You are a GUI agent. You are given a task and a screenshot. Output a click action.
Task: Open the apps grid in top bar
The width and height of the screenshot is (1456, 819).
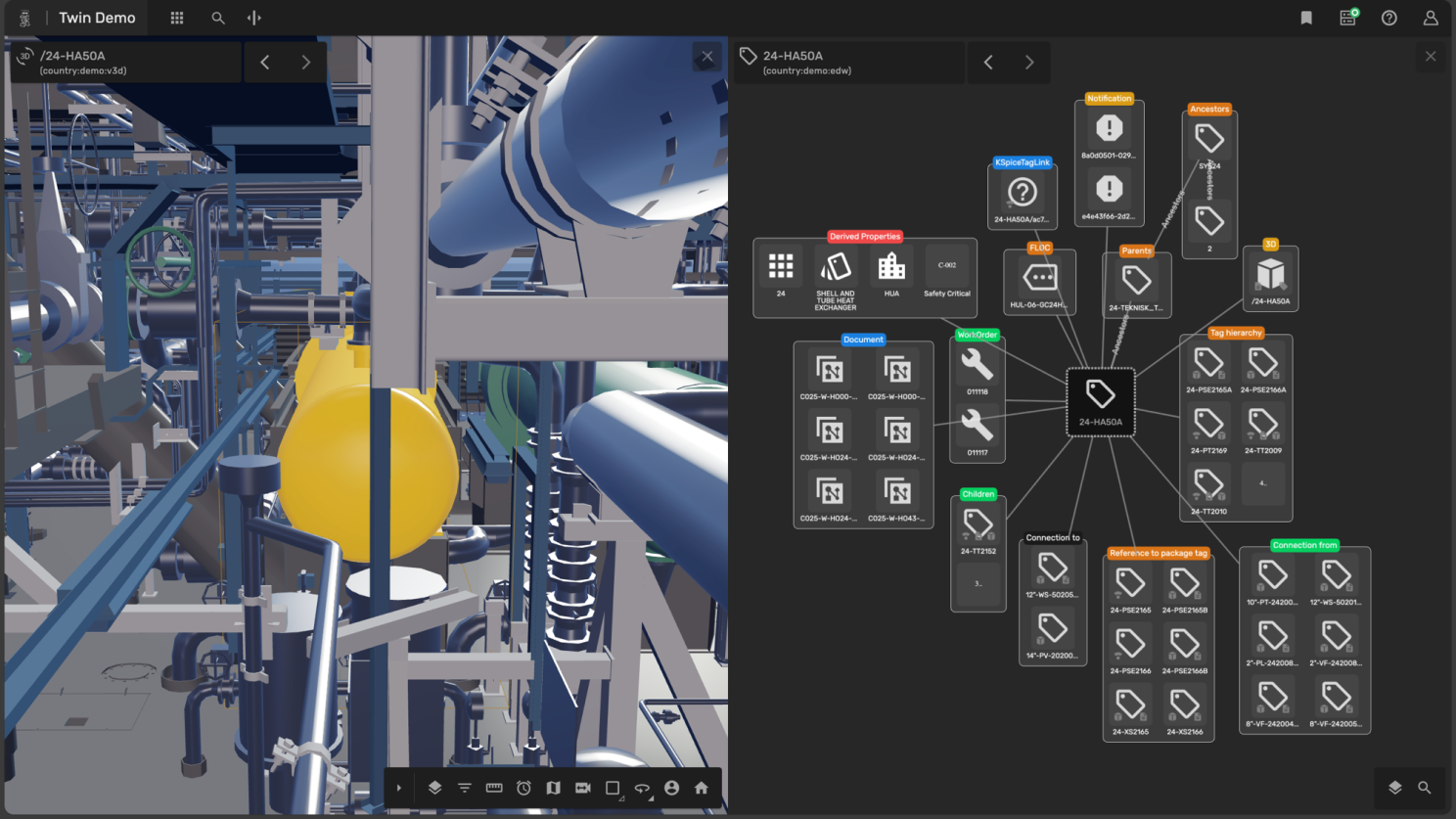click(x=177, y=18)
